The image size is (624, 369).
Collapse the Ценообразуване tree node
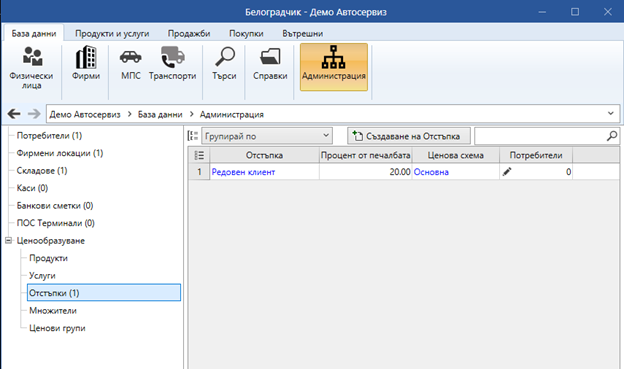pyautogui.click(x=8, y=240)
